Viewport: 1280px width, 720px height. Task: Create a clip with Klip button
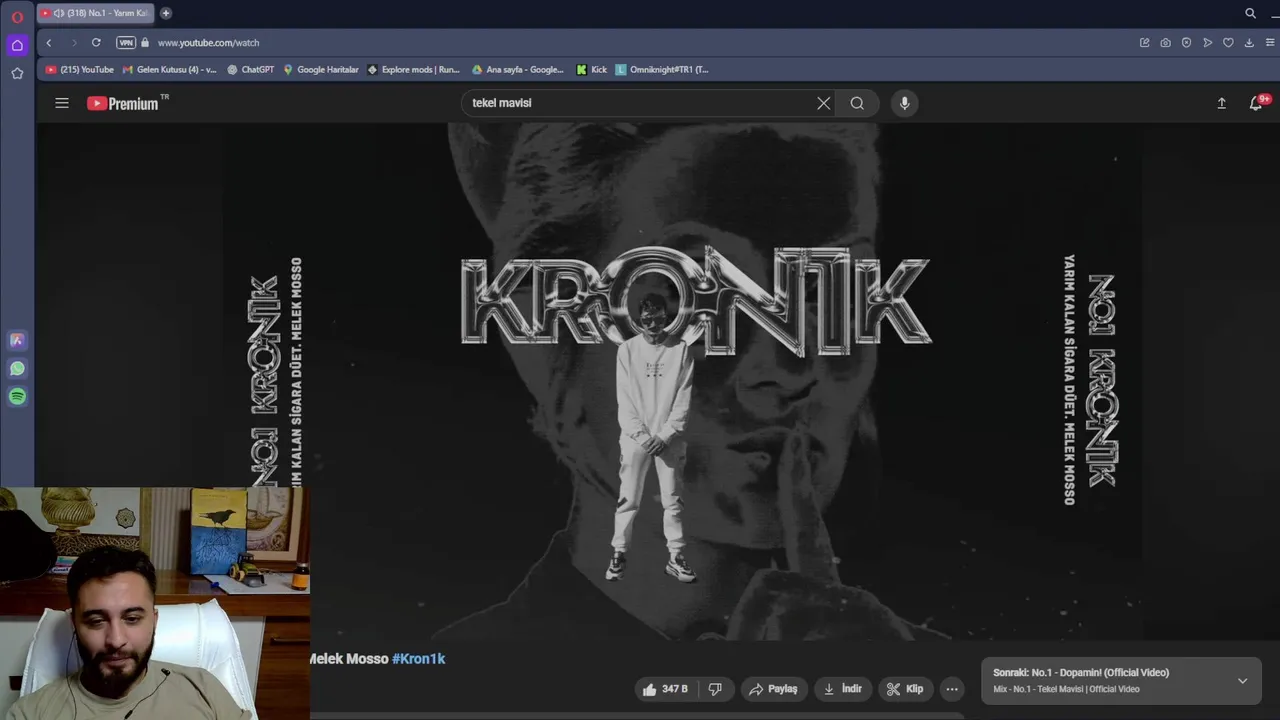coord(905,689)
